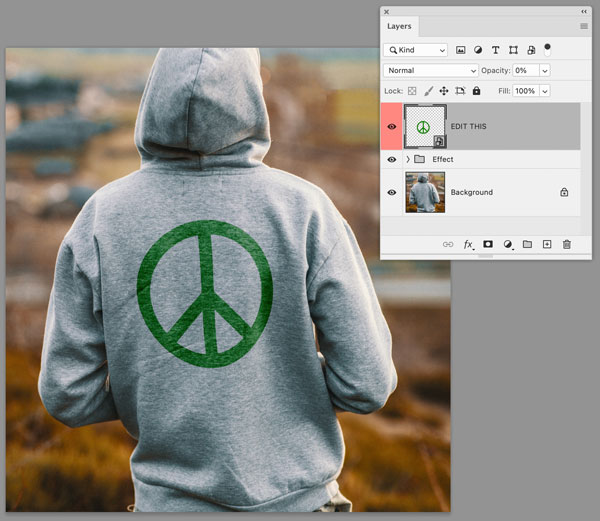This screenshot has height=521, width=600.
Task: Select the Effect group name
Action: tap(443, 159)
